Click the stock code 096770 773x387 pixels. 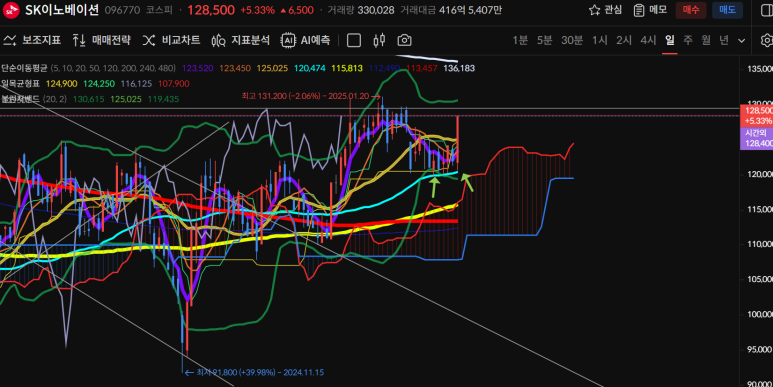pyautogui.click(x=122, y=10)
